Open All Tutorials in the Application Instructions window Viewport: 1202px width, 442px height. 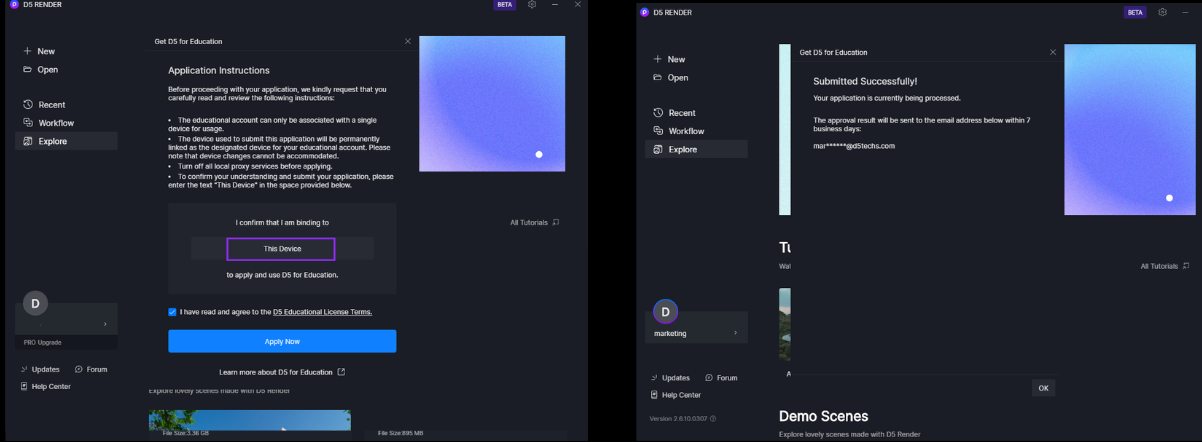[x=534, y=222]
